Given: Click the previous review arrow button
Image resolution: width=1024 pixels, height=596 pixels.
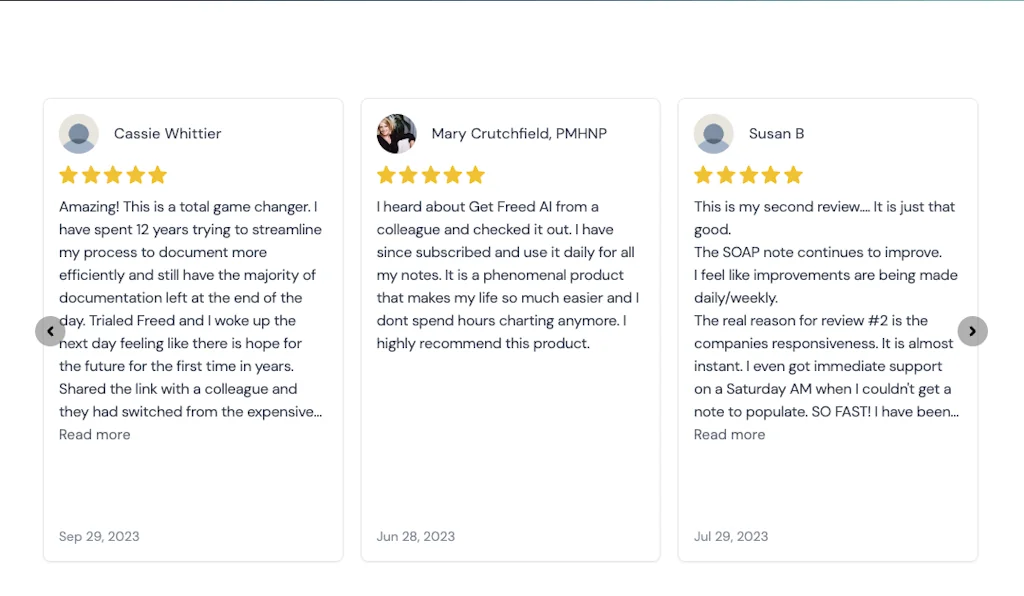Looking at the screenshot, I should [50, 331].
